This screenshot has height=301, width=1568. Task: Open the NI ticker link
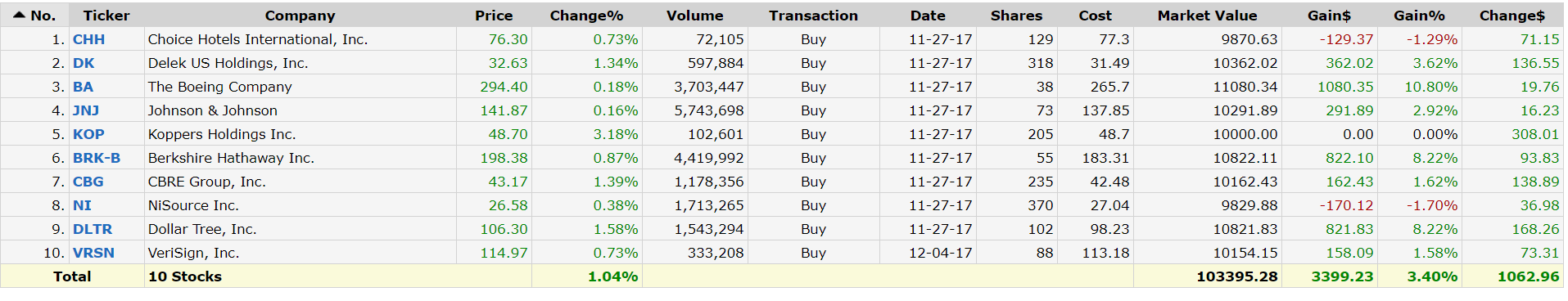pyautogui.click(x=82, y=205)
